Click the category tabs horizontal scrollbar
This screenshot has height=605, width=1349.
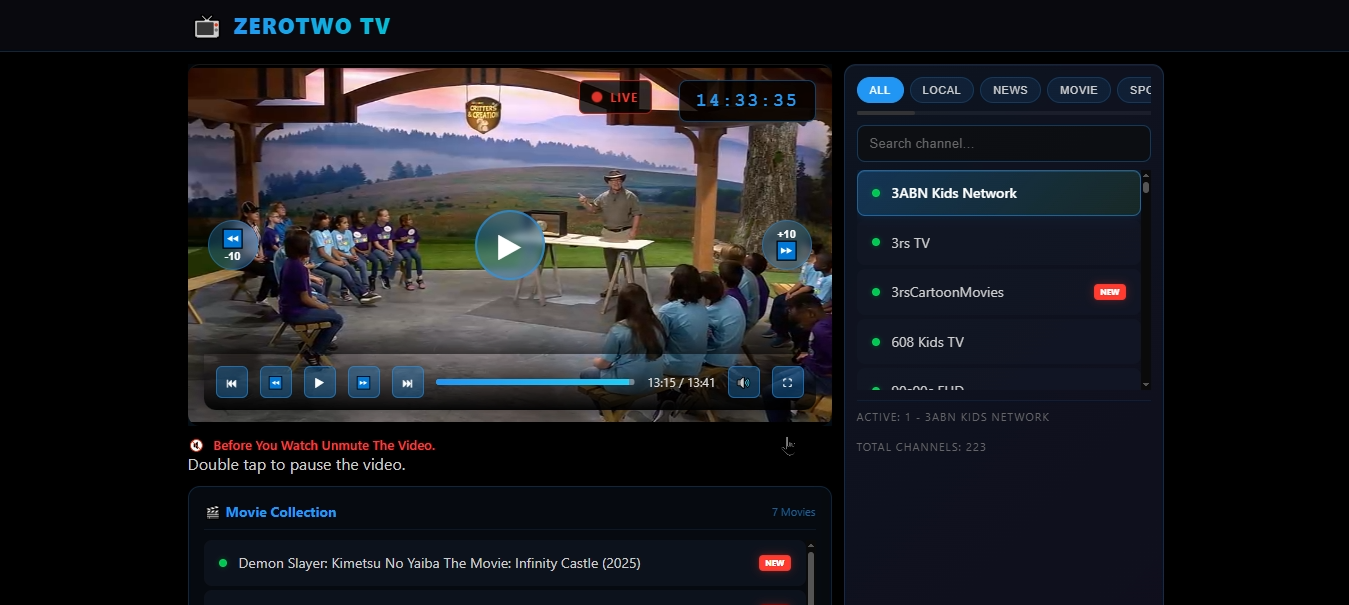1003,113
